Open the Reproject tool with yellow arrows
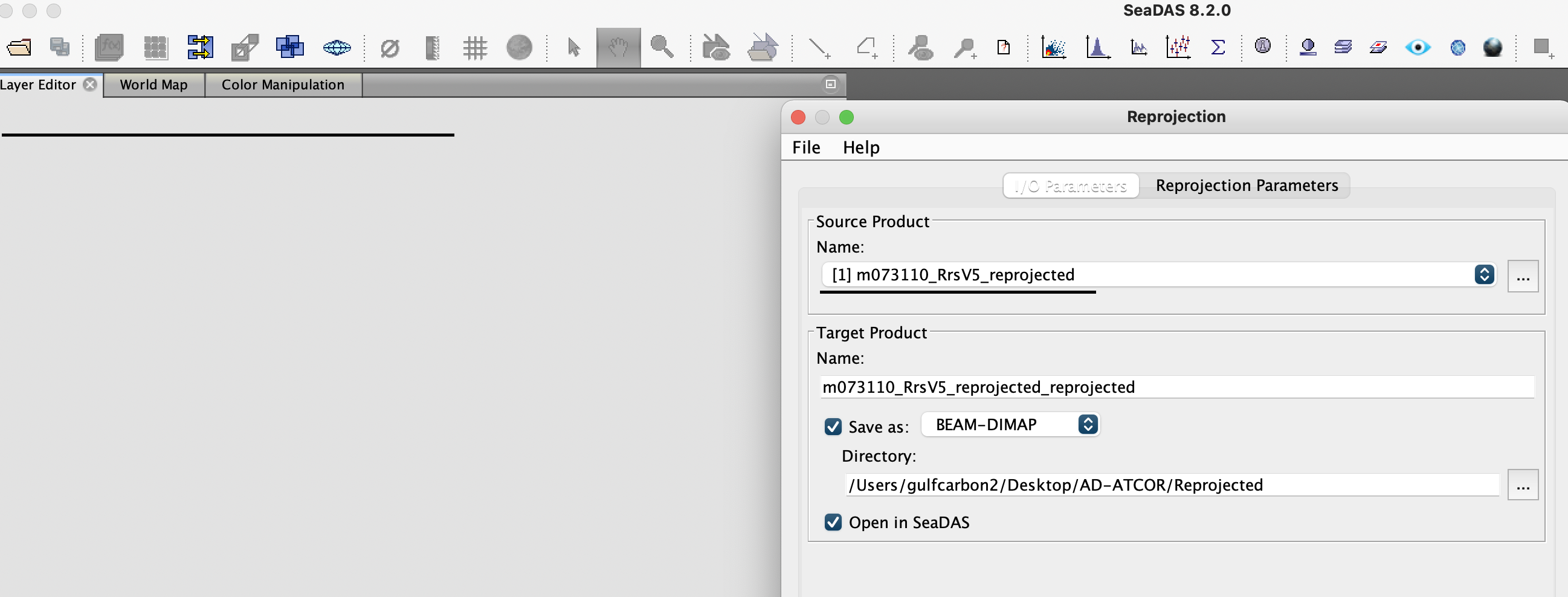This screenshot has height=597, width=1568. pyautogui.click(x=200, y=48)
